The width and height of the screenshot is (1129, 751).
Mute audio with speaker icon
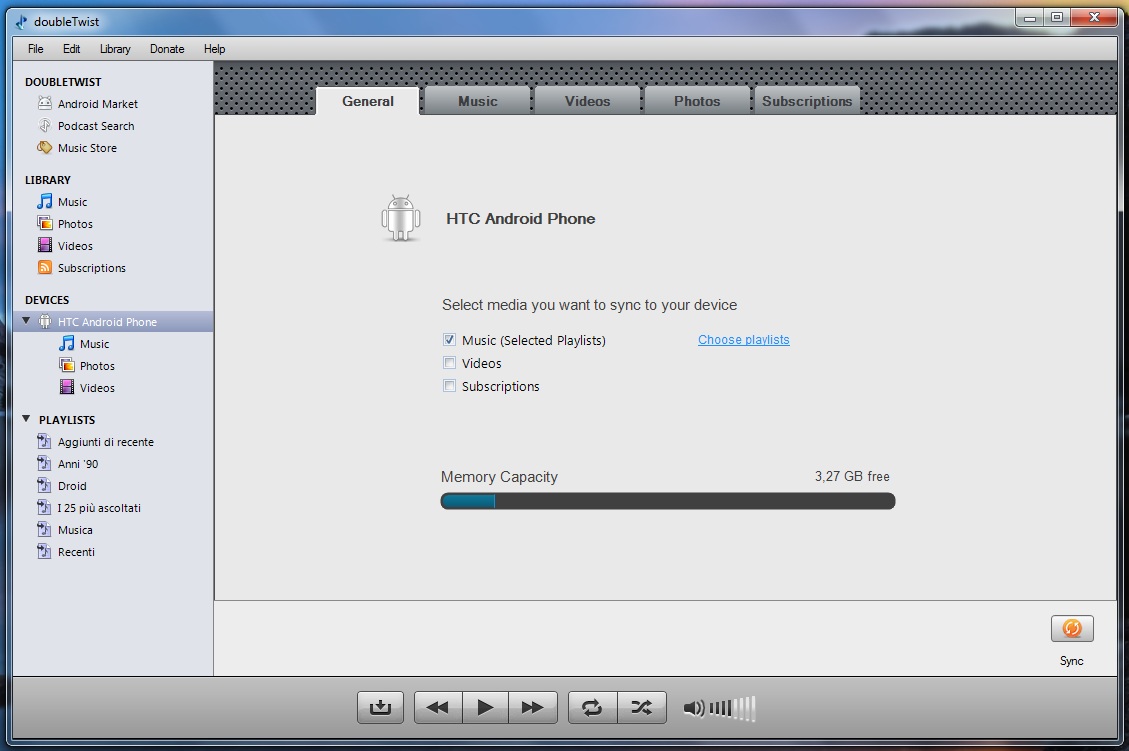(693, 709)
